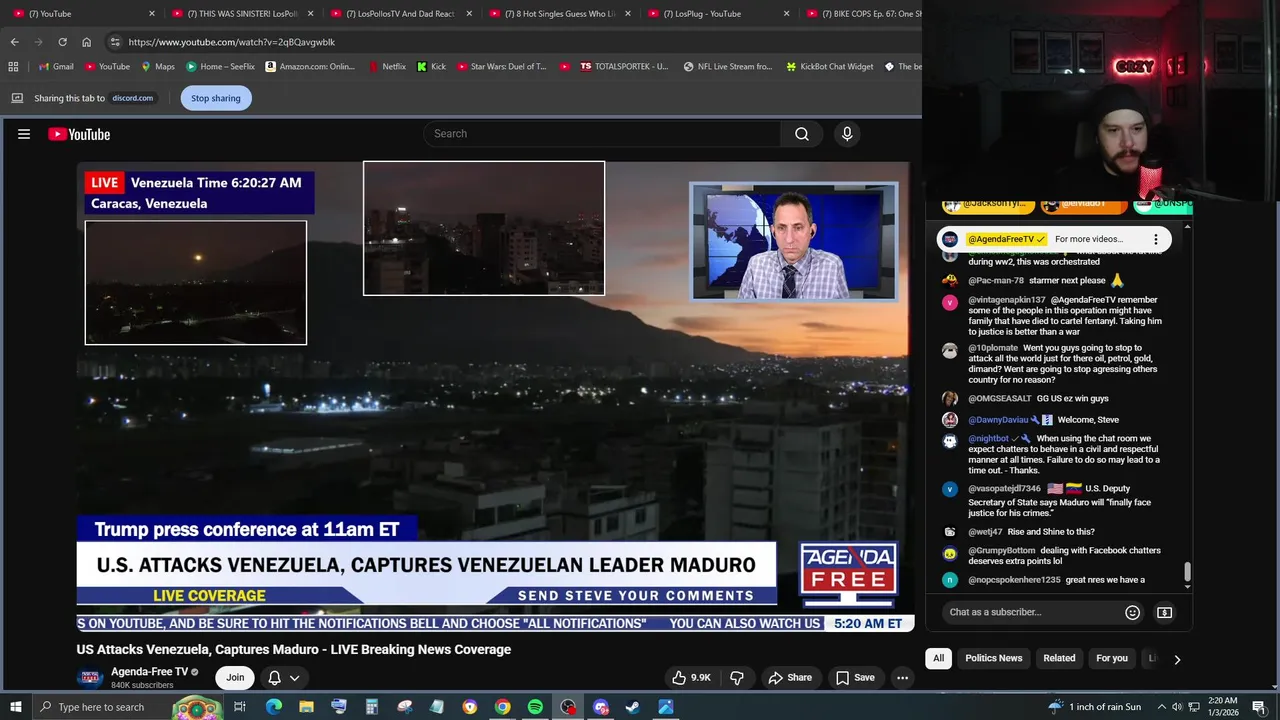Image resolution: width=1280 pixels, height=720 pixels.
Task: Select the 'Related' chip
Action: (x=1059, y=658)
